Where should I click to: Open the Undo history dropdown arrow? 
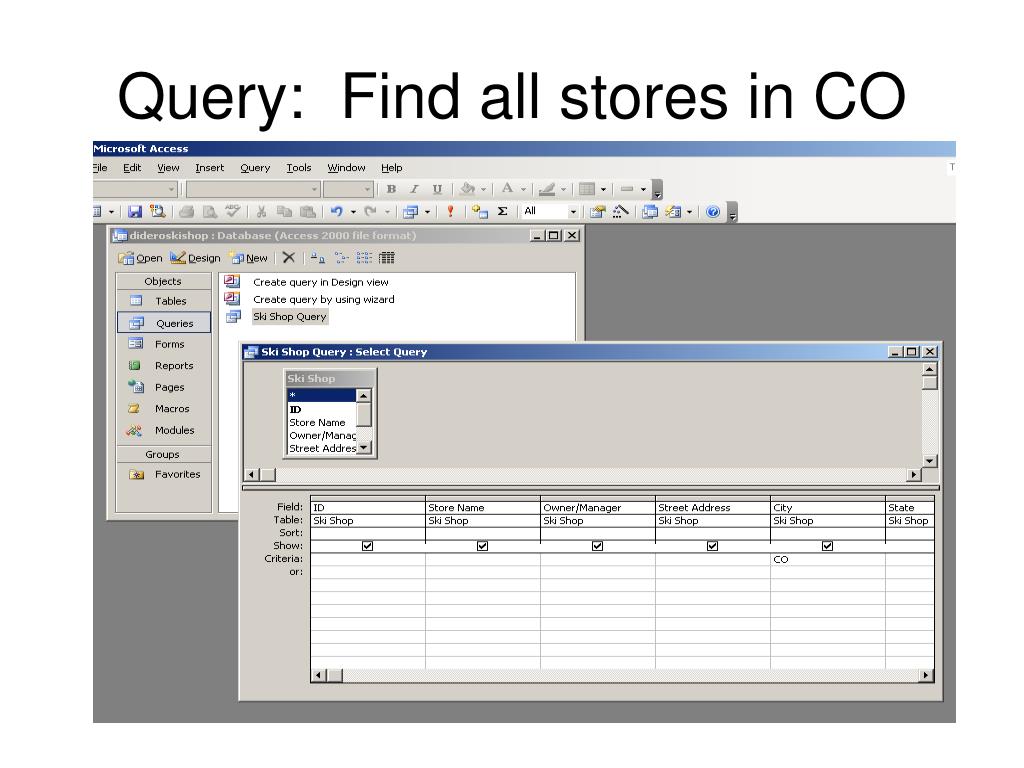(x=353, y=212)
